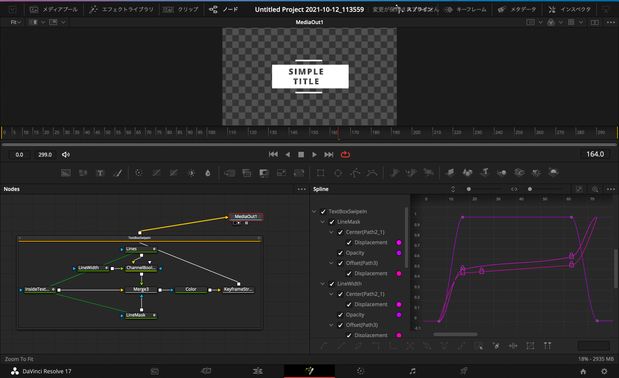Open the viewer Fit zoom dropdown

16,22
